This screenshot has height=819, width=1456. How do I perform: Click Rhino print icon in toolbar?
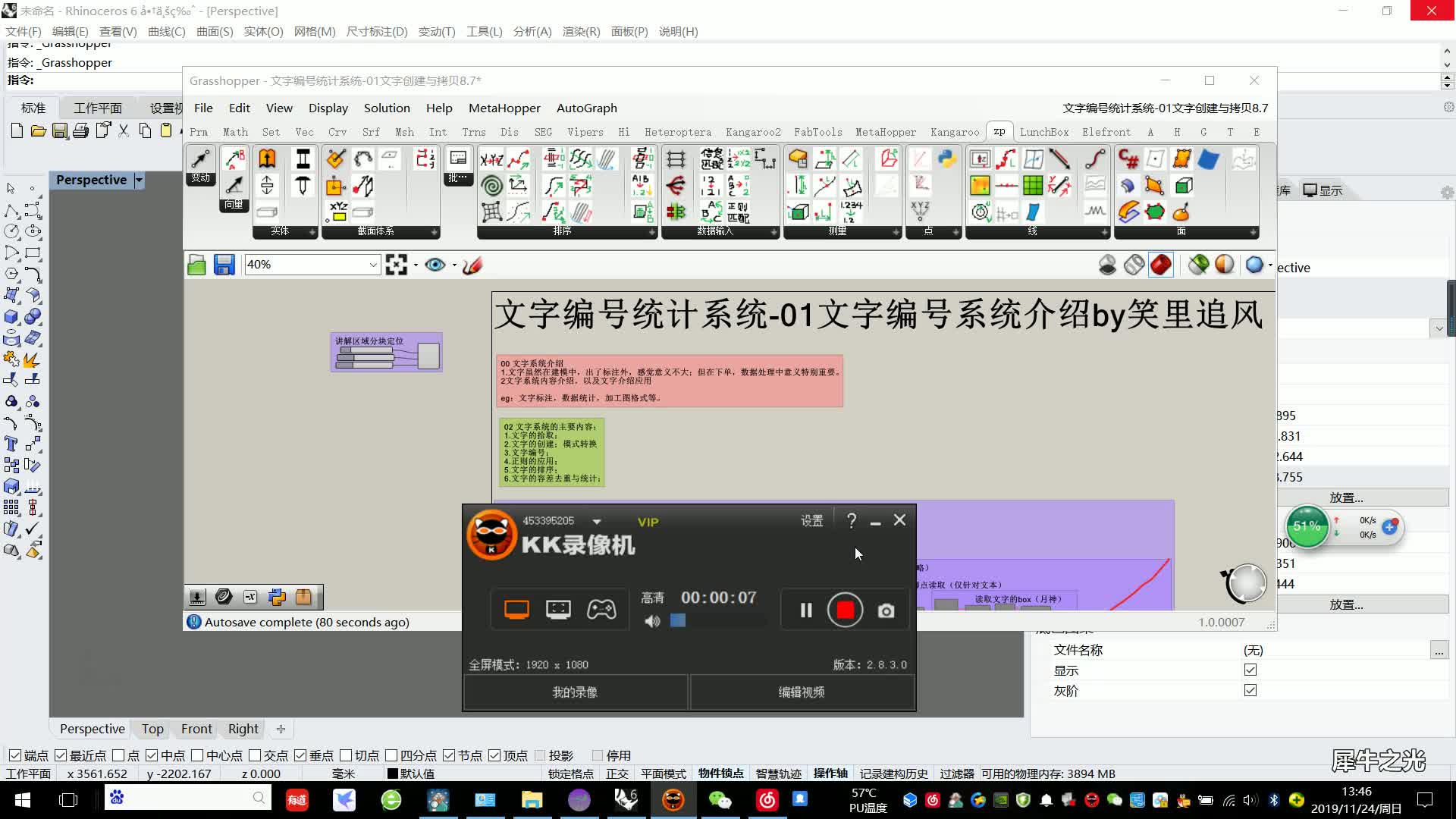80,130
